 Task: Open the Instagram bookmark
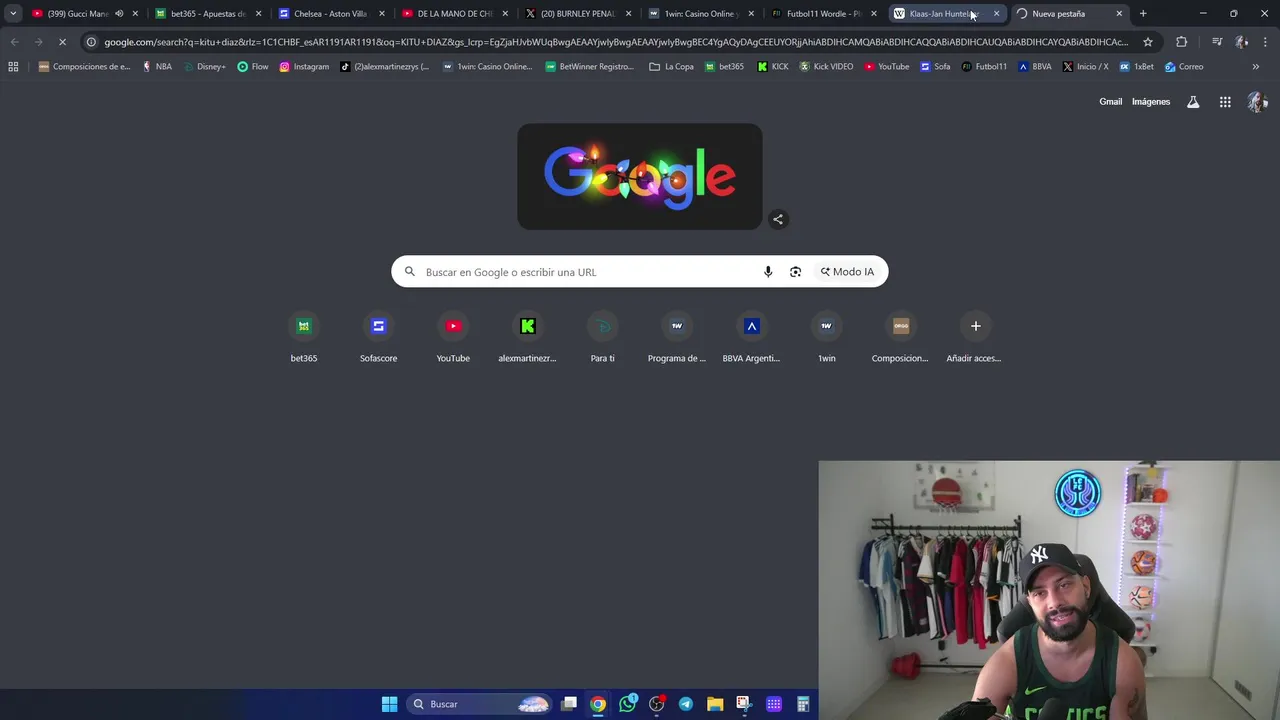304,67
